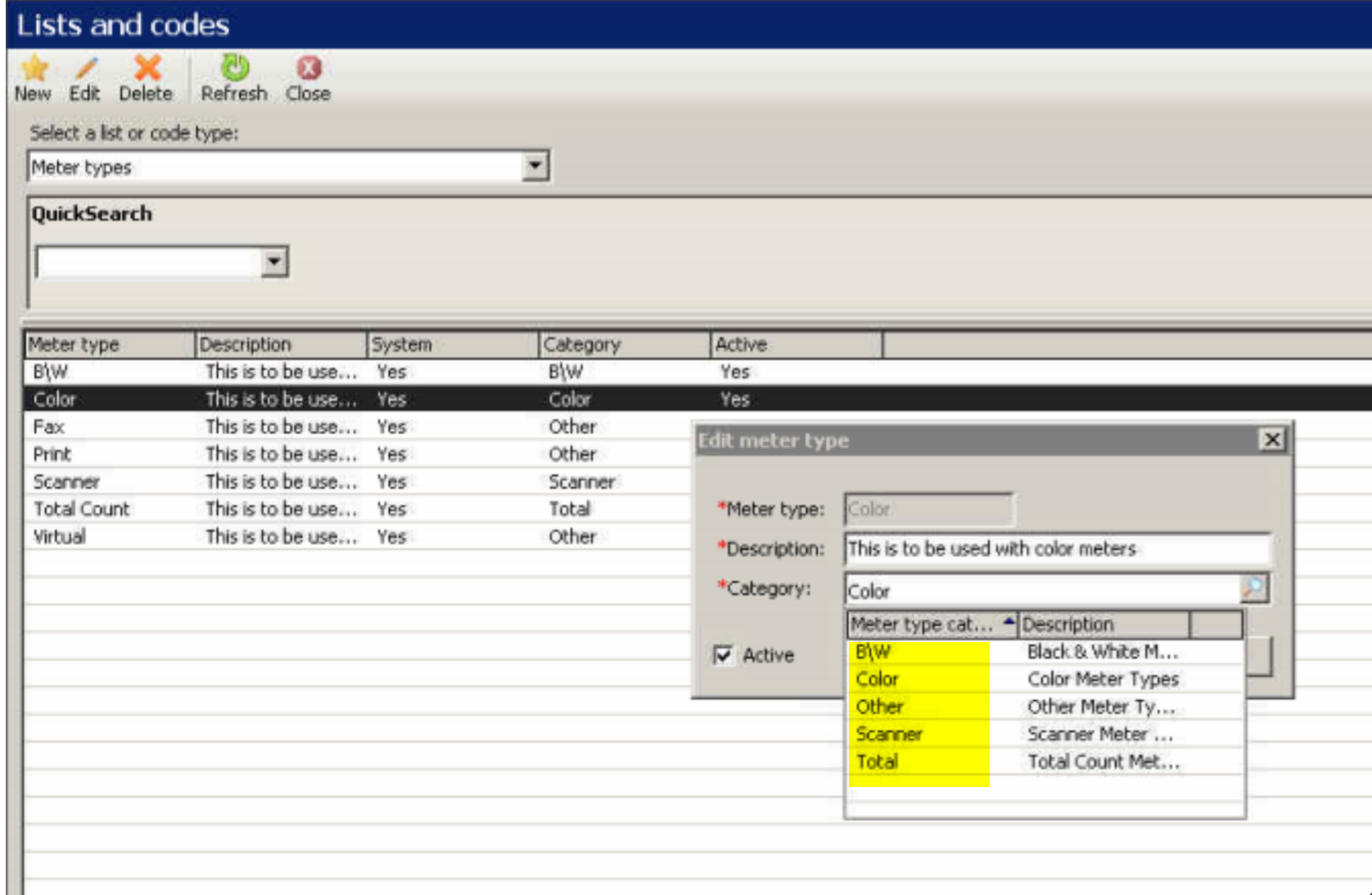Sort by main Description column header
This screenshot has height=895, width=1372.
pos(282,345)
